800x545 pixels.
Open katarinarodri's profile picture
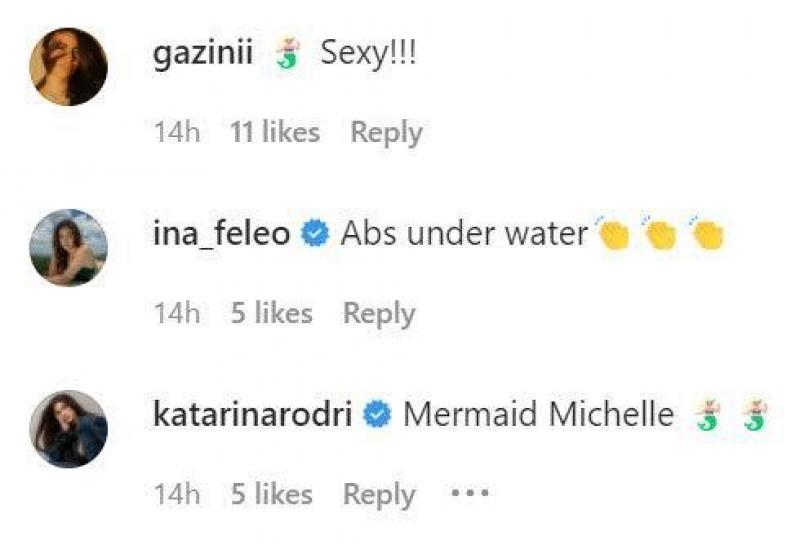tap(68, 428)
